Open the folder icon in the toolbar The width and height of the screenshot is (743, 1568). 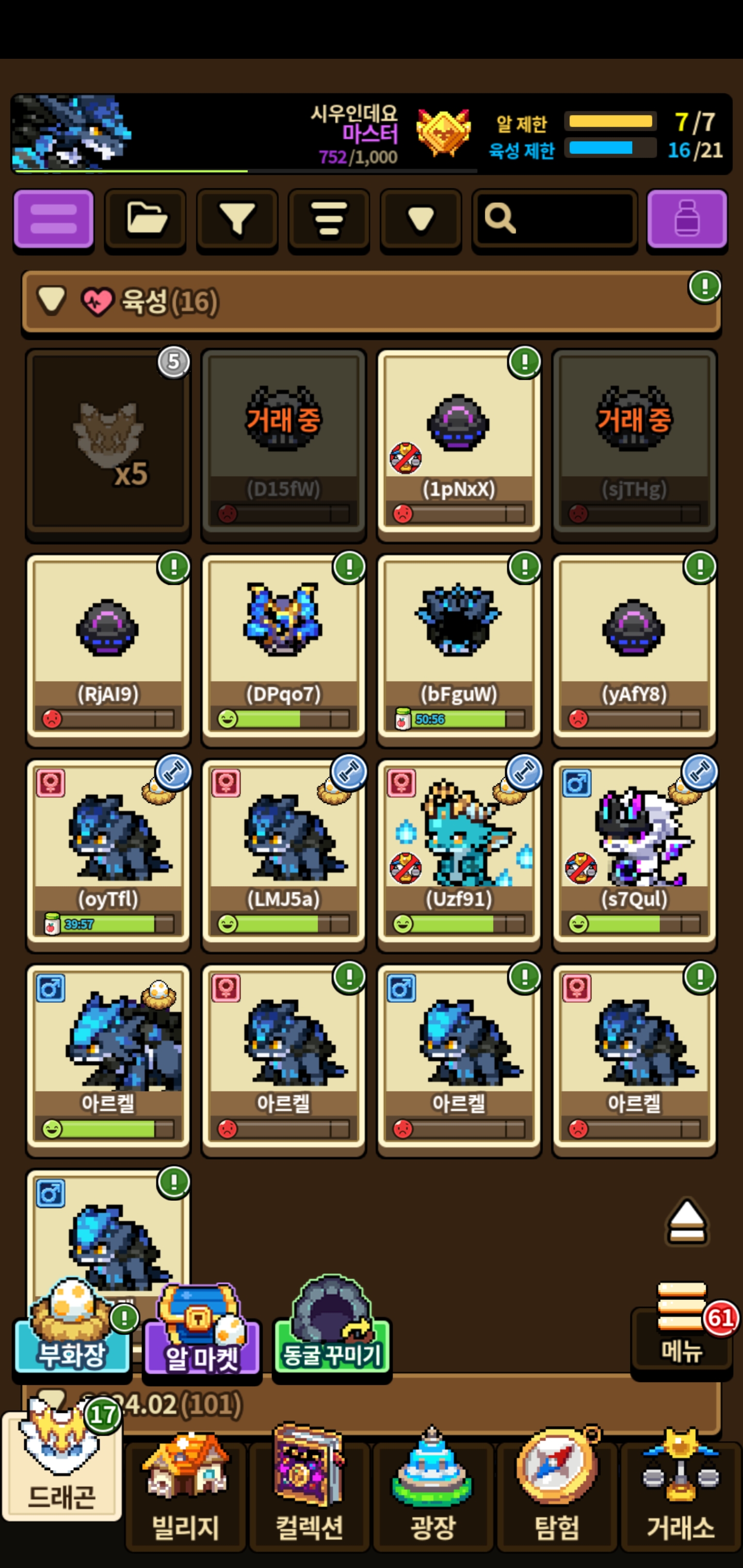coord(145,219)
